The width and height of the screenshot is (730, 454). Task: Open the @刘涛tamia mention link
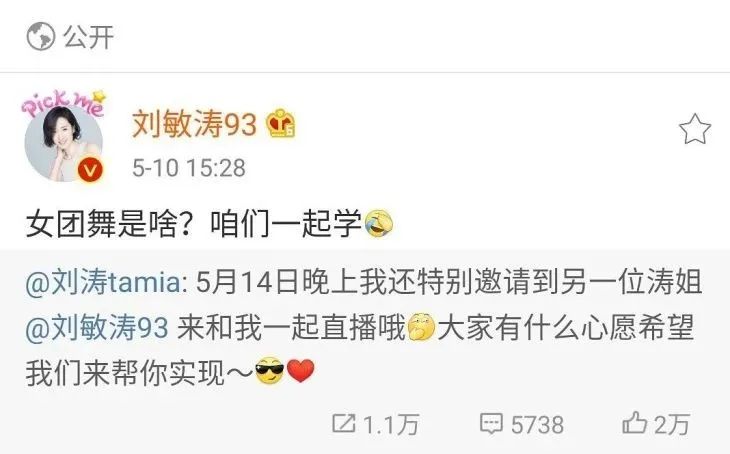coord(106,283)
